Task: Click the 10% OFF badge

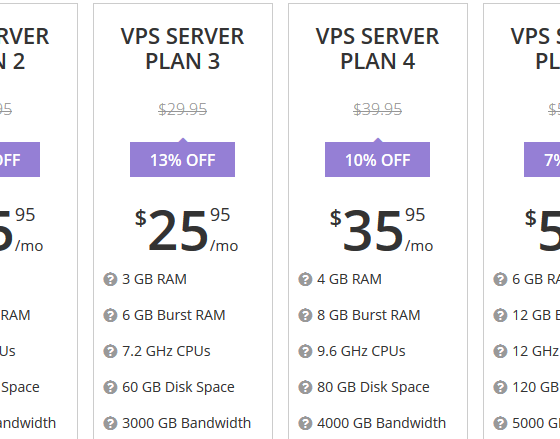Action: tap(378, 159)
